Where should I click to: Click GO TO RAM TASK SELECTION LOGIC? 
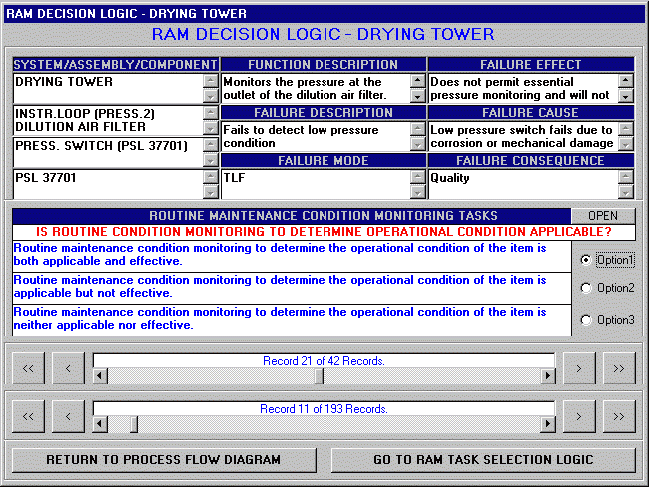pos(483,460)
